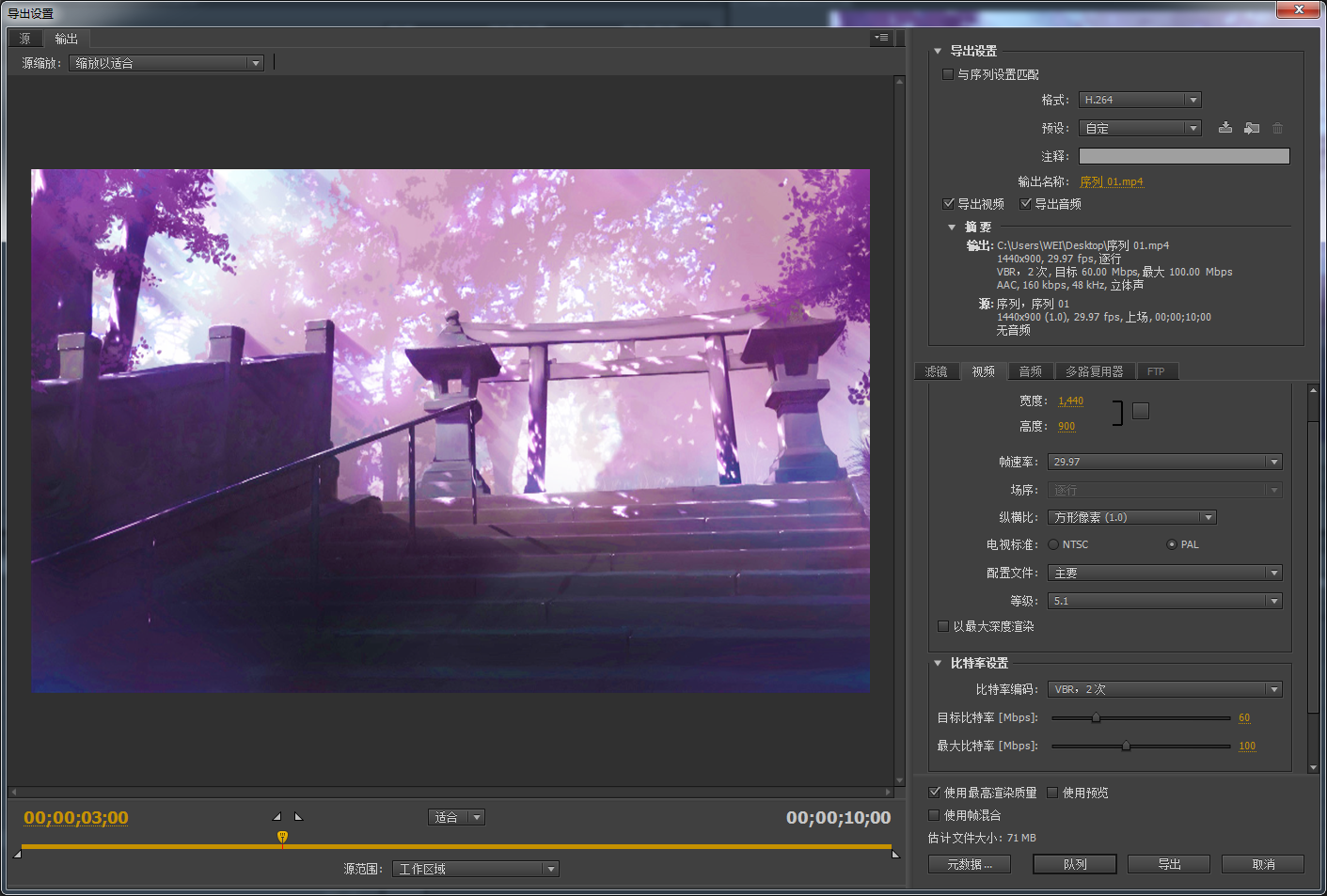Click the 目标比特率 slider handle

[1096, 717]
